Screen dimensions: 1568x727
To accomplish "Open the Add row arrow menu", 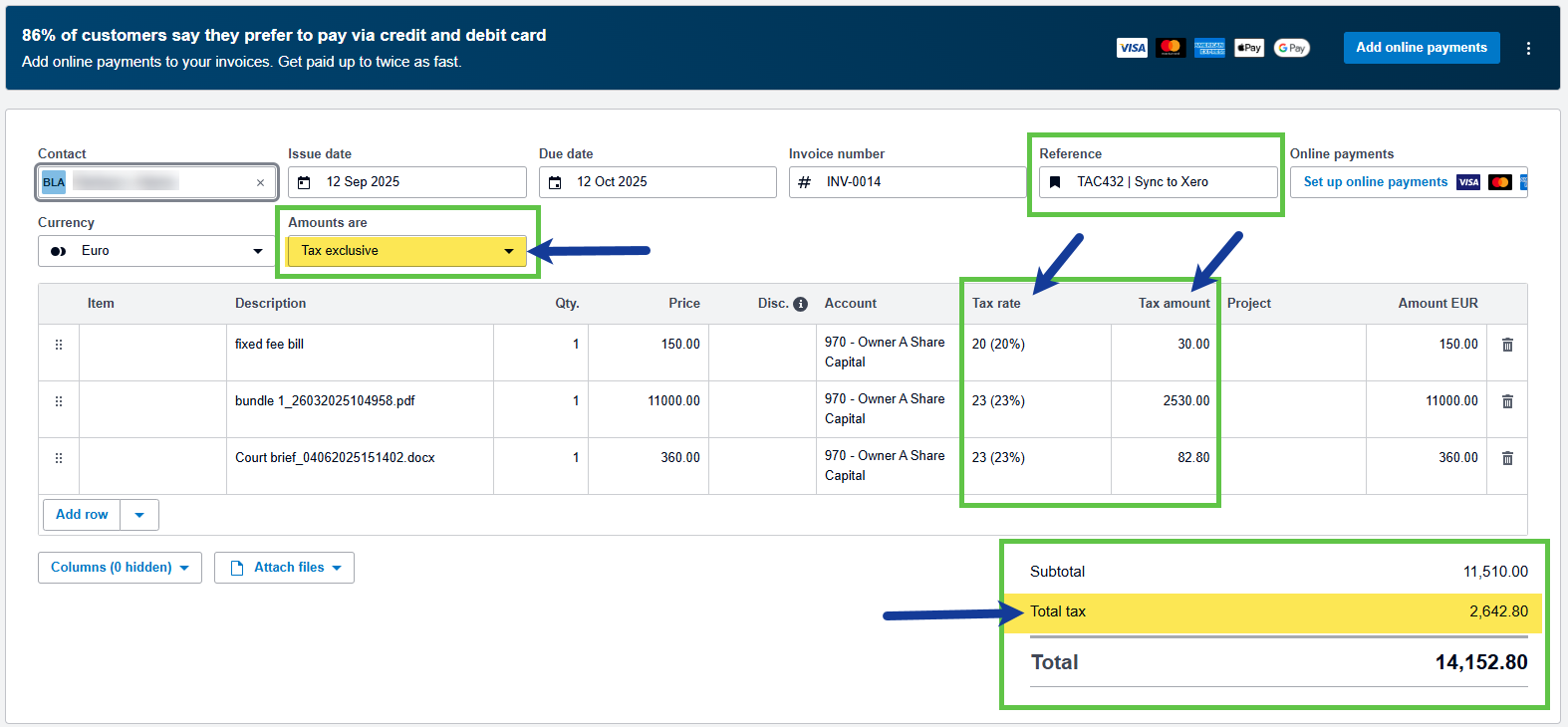I will pyautogui.click(x=139, y=515).
